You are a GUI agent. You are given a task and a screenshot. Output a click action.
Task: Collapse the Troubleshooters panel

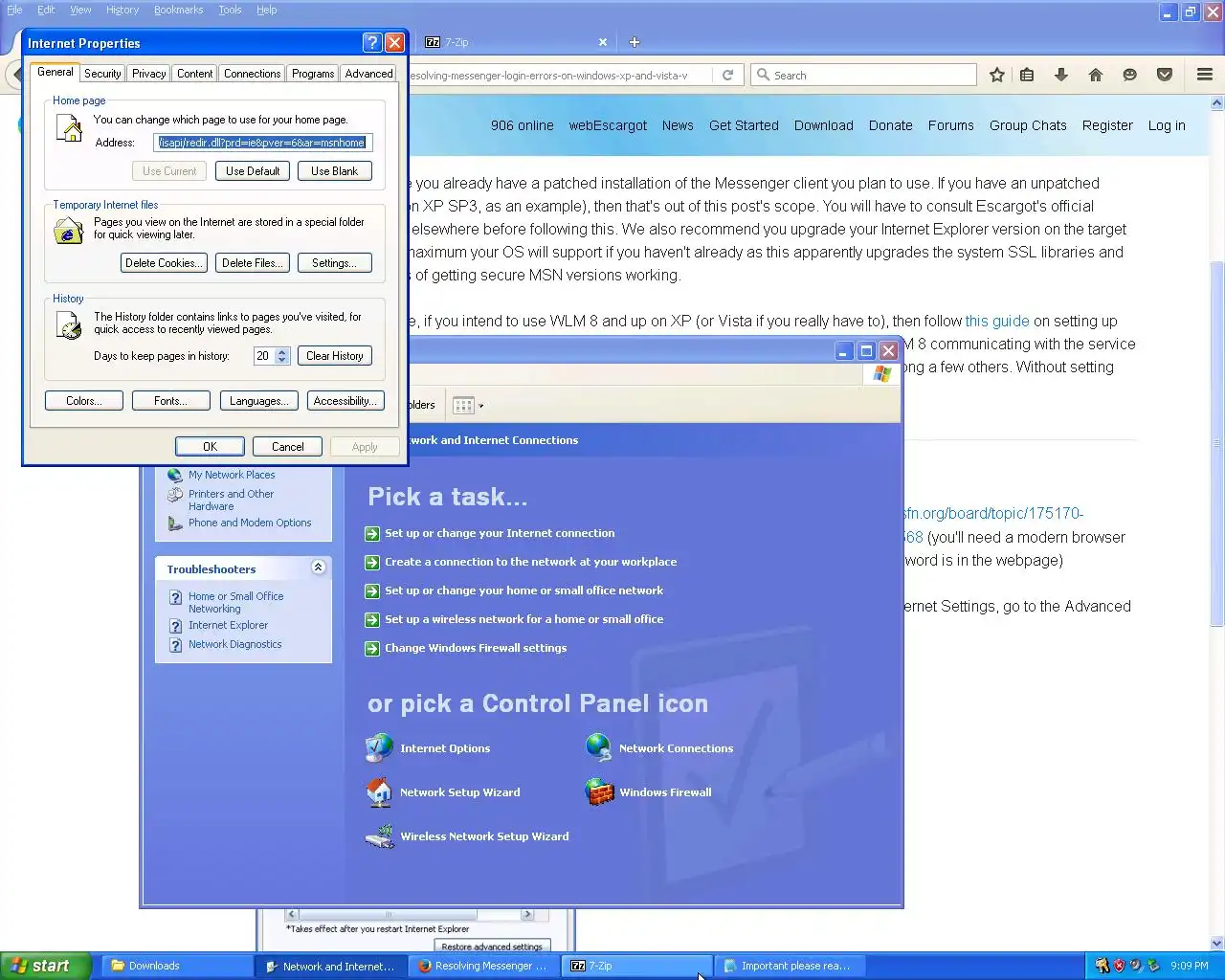[x=318, y=568]
